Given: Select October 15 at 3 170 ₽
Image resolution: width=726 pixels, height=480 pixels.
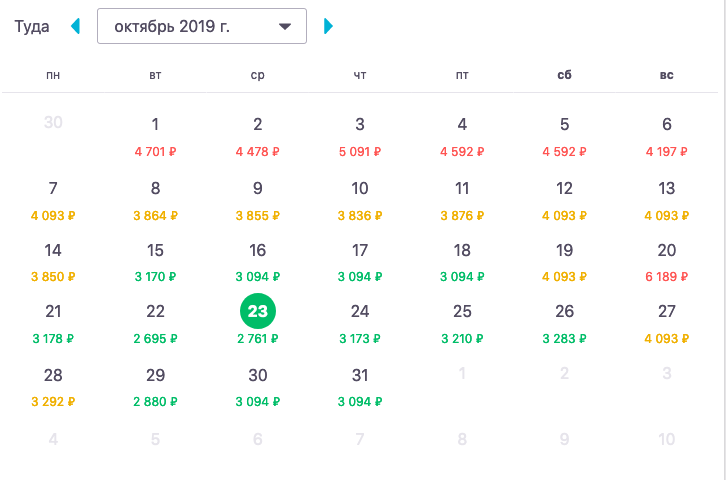Looking at the screenshot, I should tap(155, 260).
